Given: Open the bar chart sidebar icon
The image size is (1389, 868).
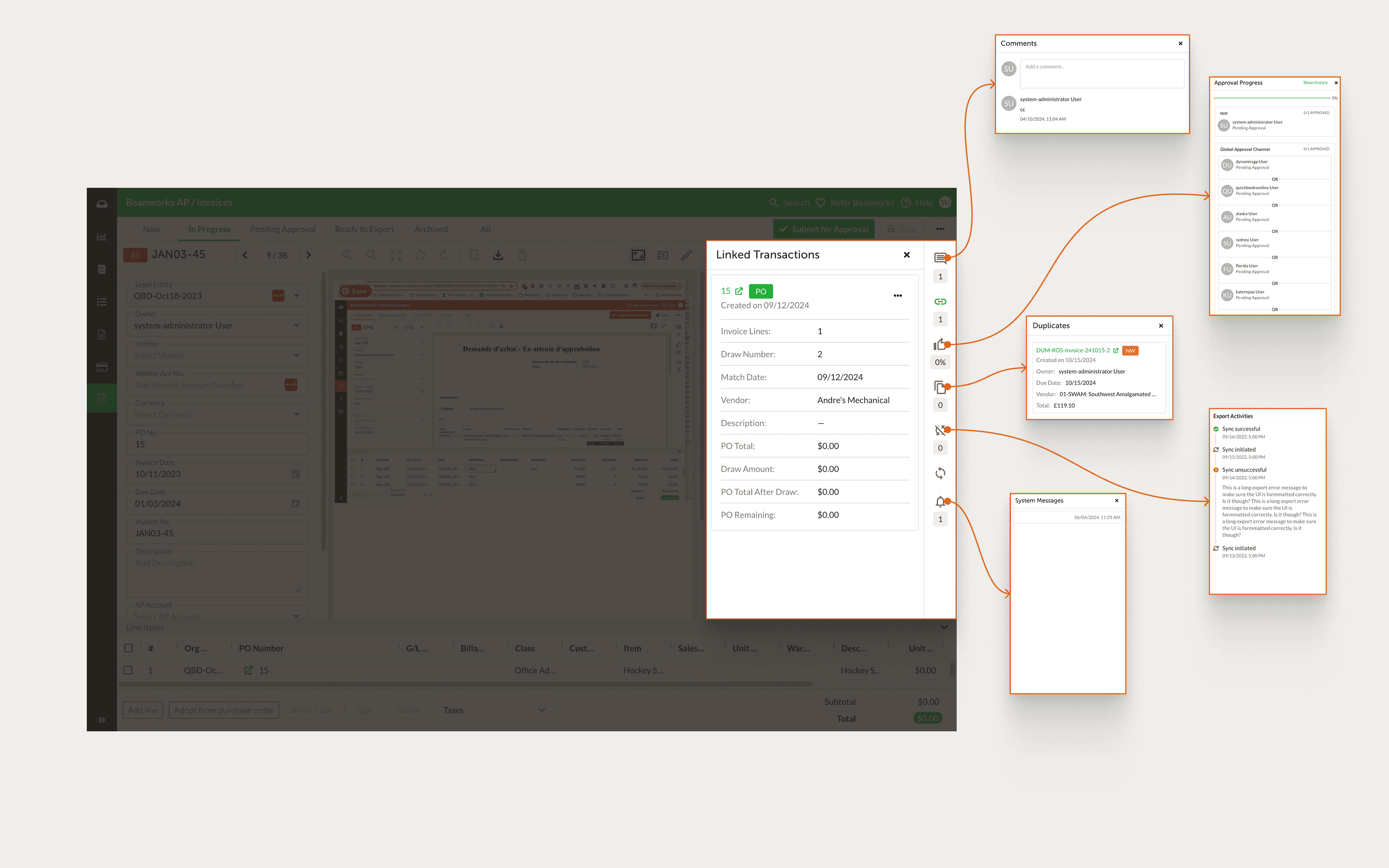Looking at the screenshot, I should click(x=102, y=237).
